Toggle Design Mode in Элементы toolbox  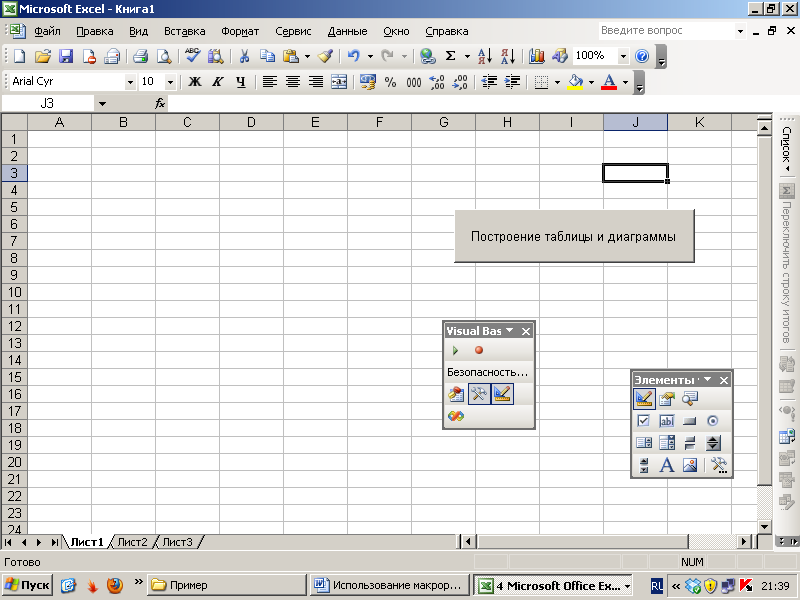click(x=644, y=398)
